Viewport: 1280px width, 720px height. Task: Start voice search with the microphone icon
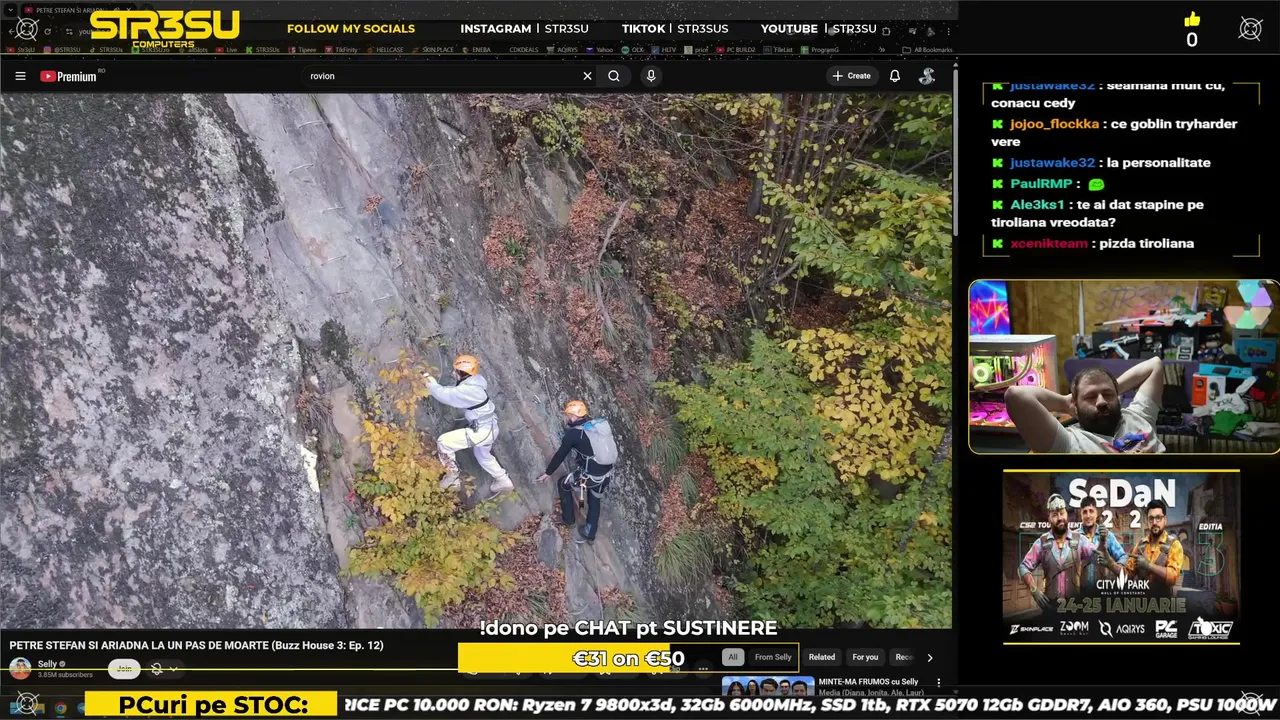click(651, 76)
